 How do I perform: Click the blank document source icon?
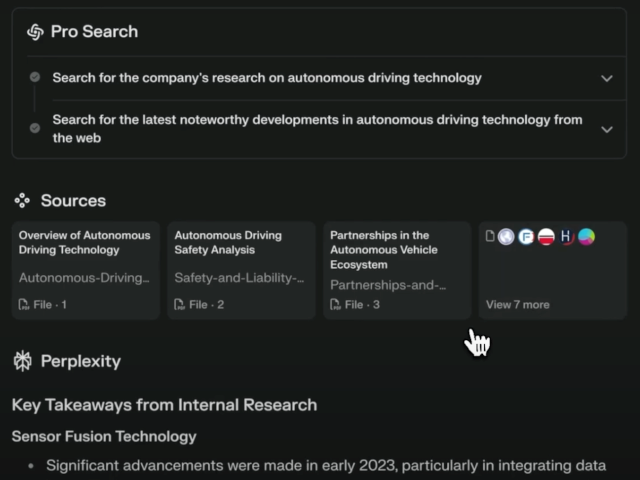[490, 236]
